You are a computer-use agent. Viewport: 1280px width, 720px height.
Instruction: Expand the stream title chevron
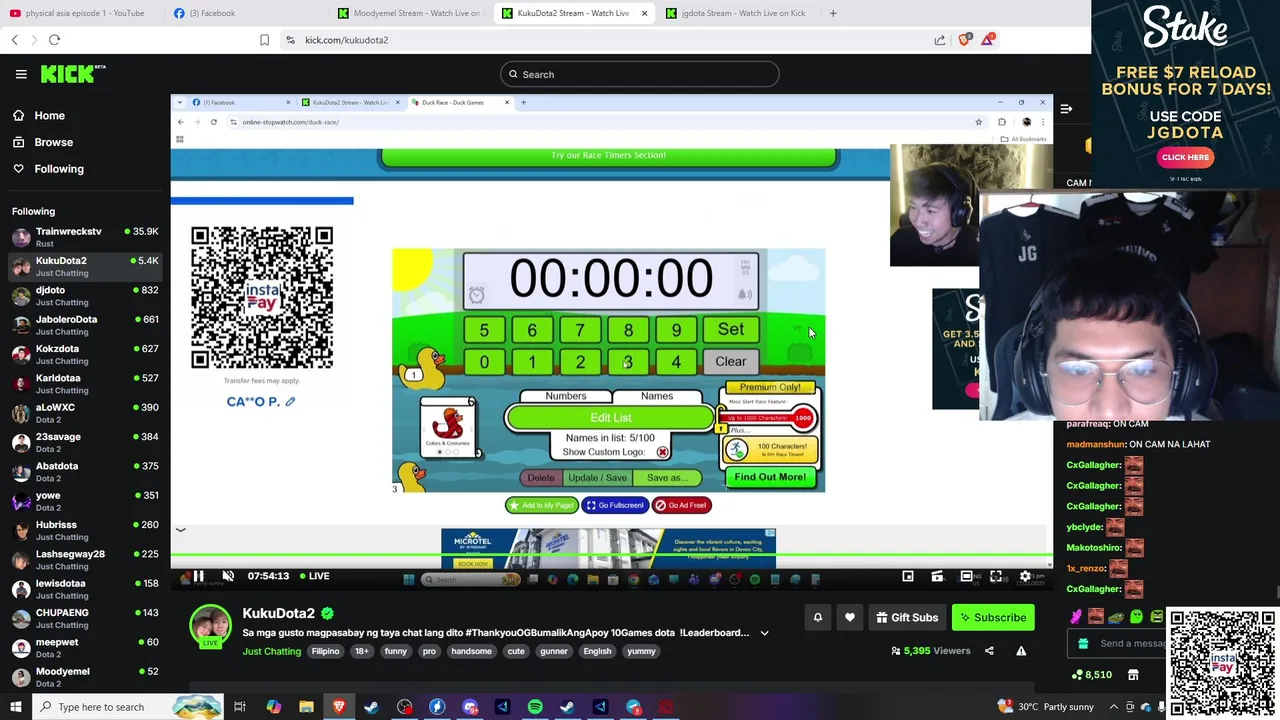[764, 633]
